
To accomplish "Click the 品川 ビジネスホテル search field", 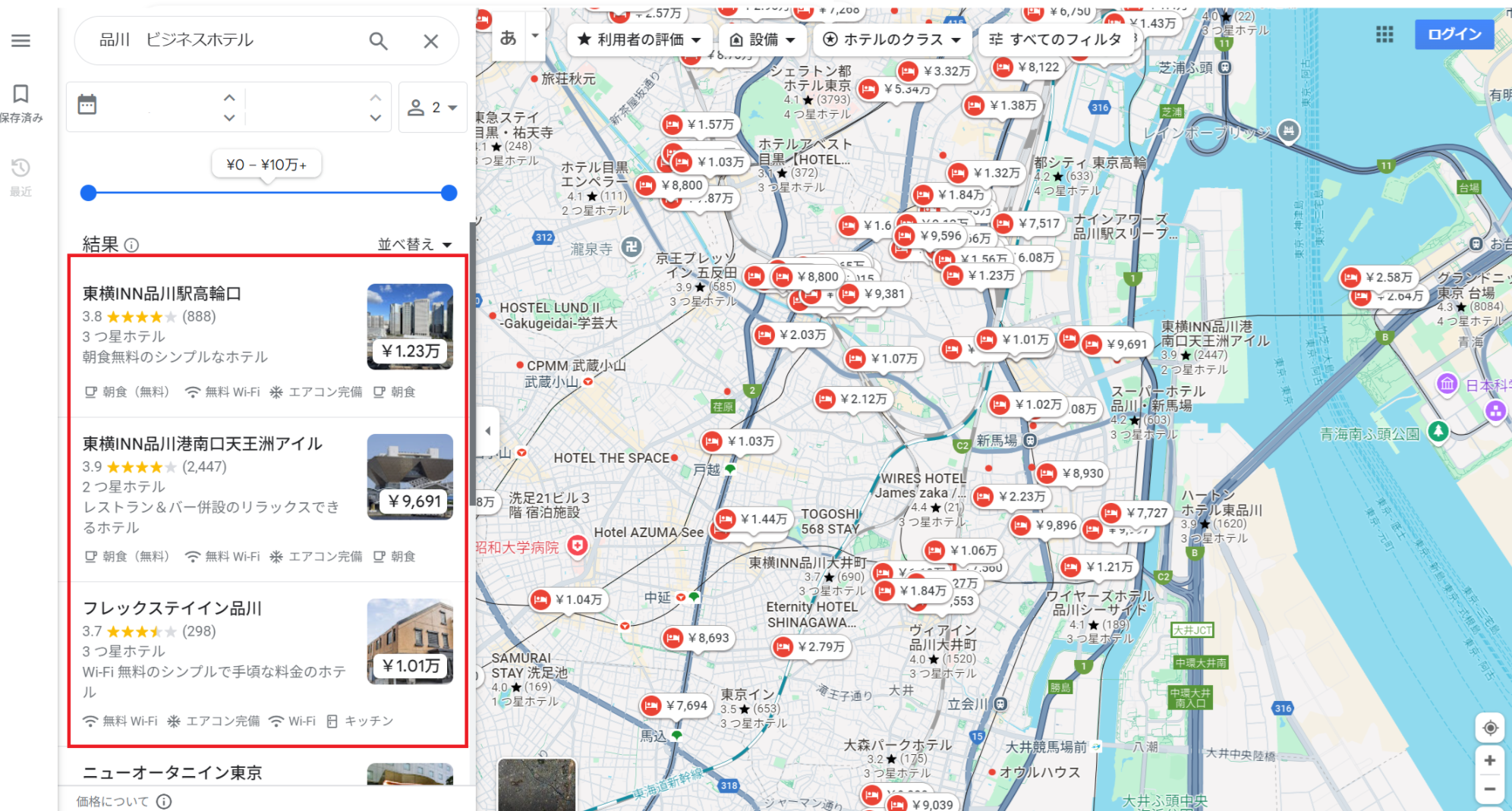I will tap(228, 40).
